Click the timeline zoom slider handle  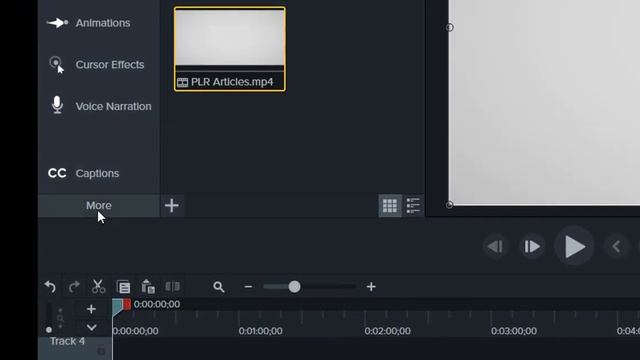pyautogui.click(x=294, y=287)
